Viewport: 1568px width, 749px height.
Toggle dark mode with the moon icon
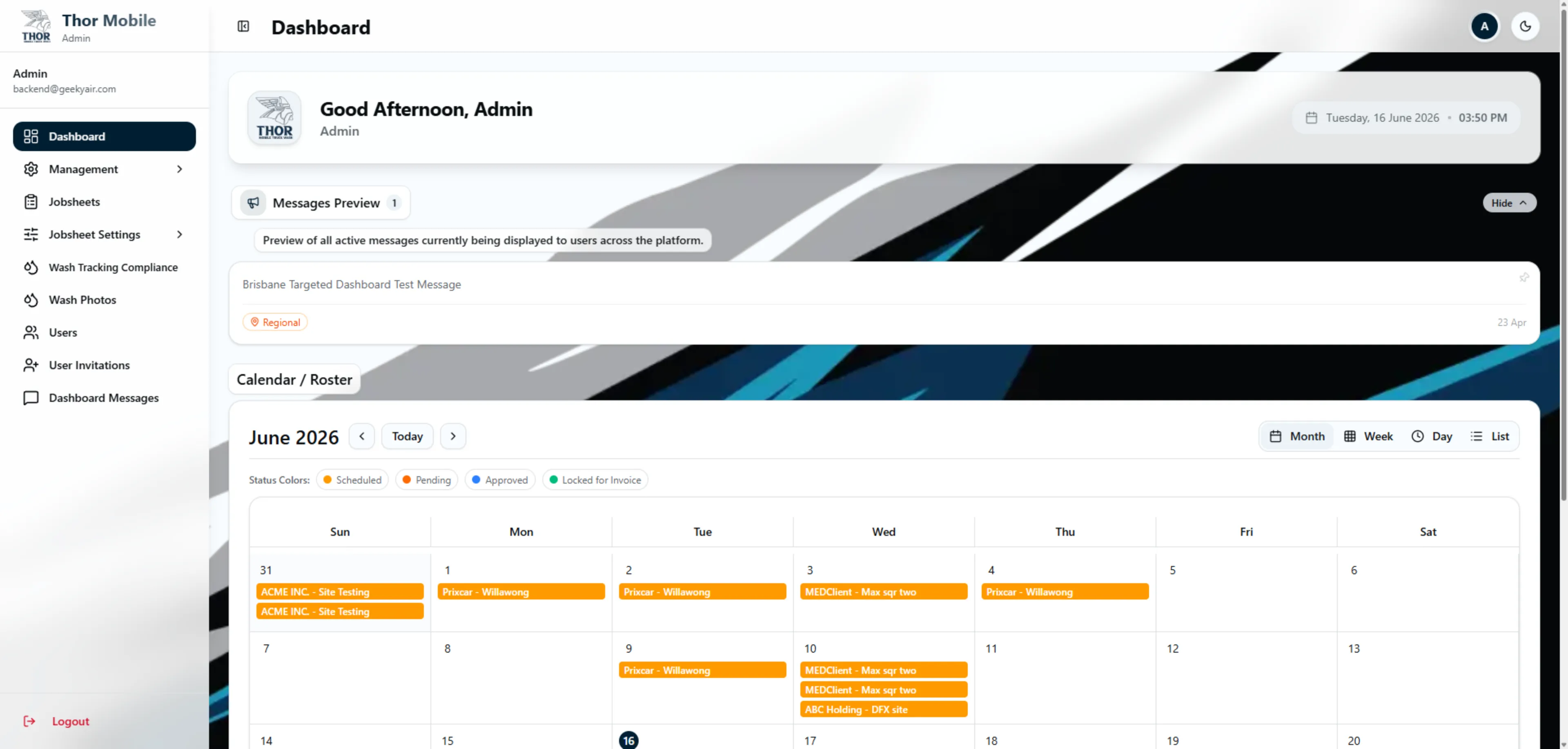click(1526, 26)
